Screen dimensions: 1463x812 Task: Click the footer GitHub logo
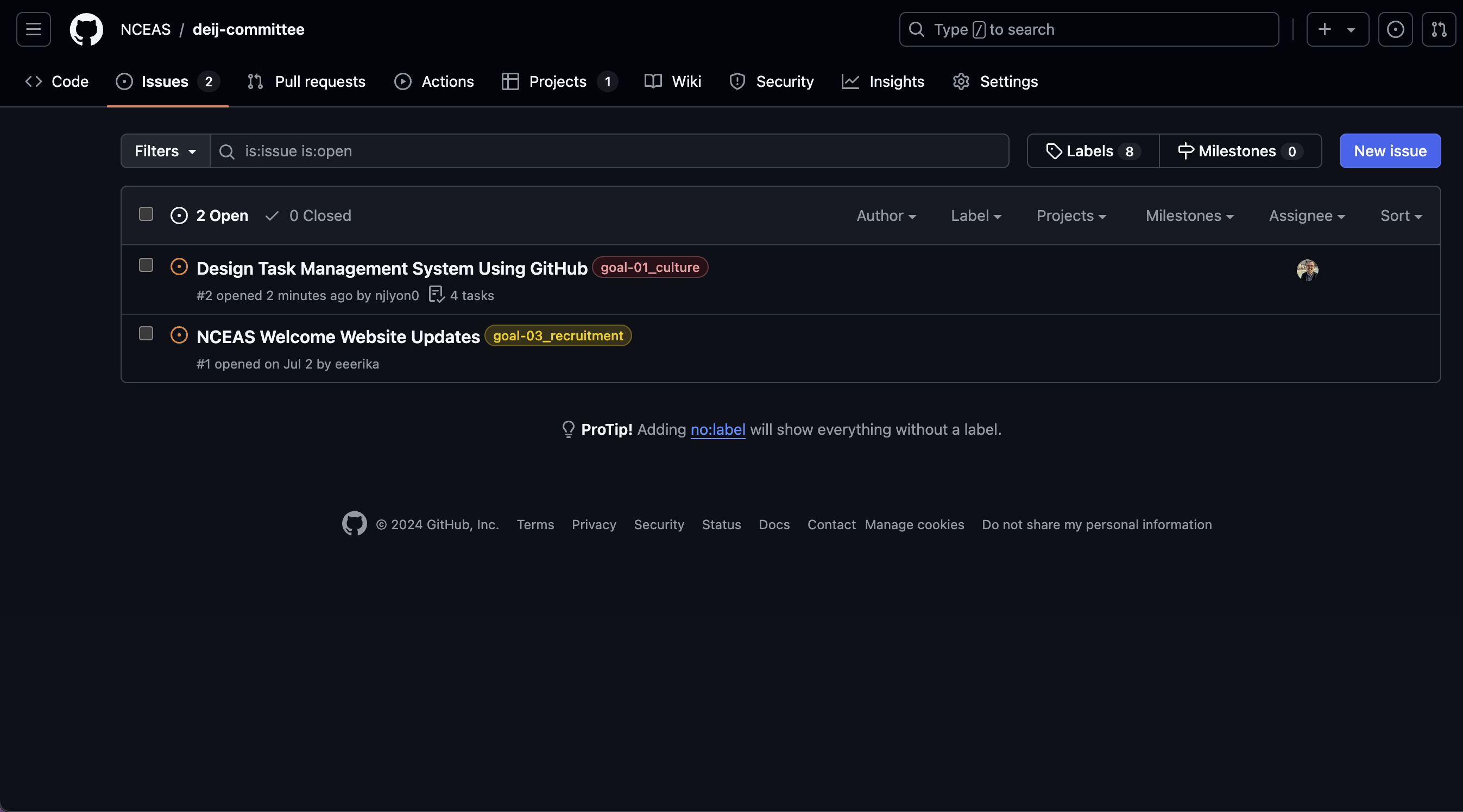point(355,524)
